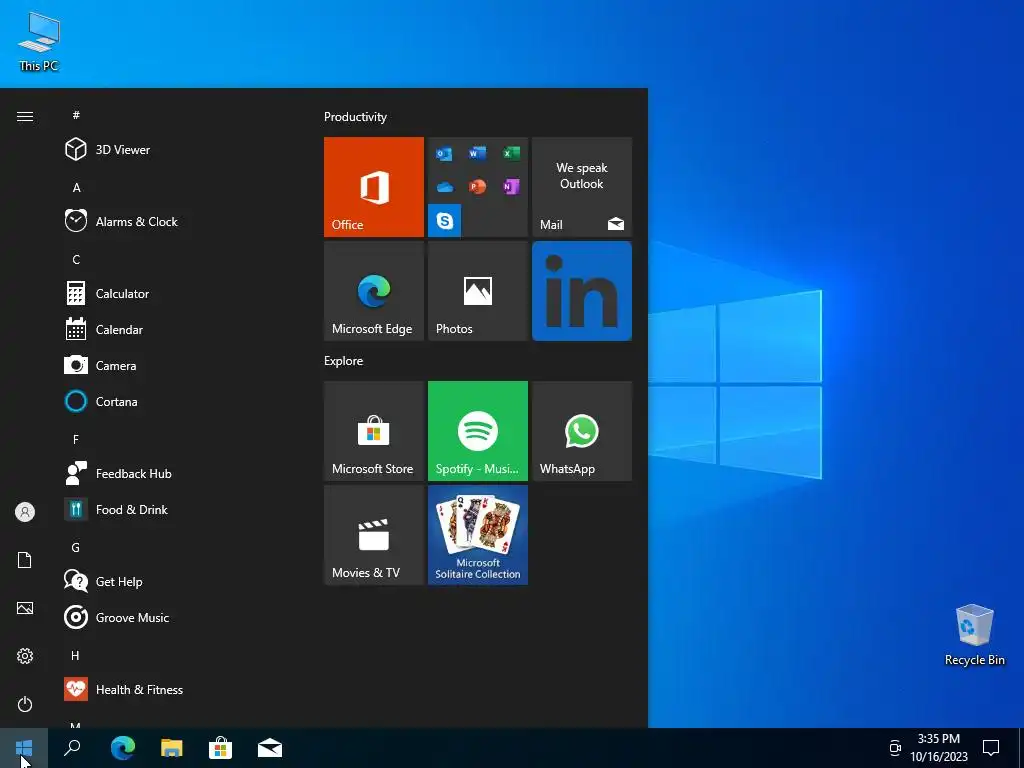Open the clock showing 3:35 PM
Viewport: 1024px width, 768px height.
coord(938,748)
